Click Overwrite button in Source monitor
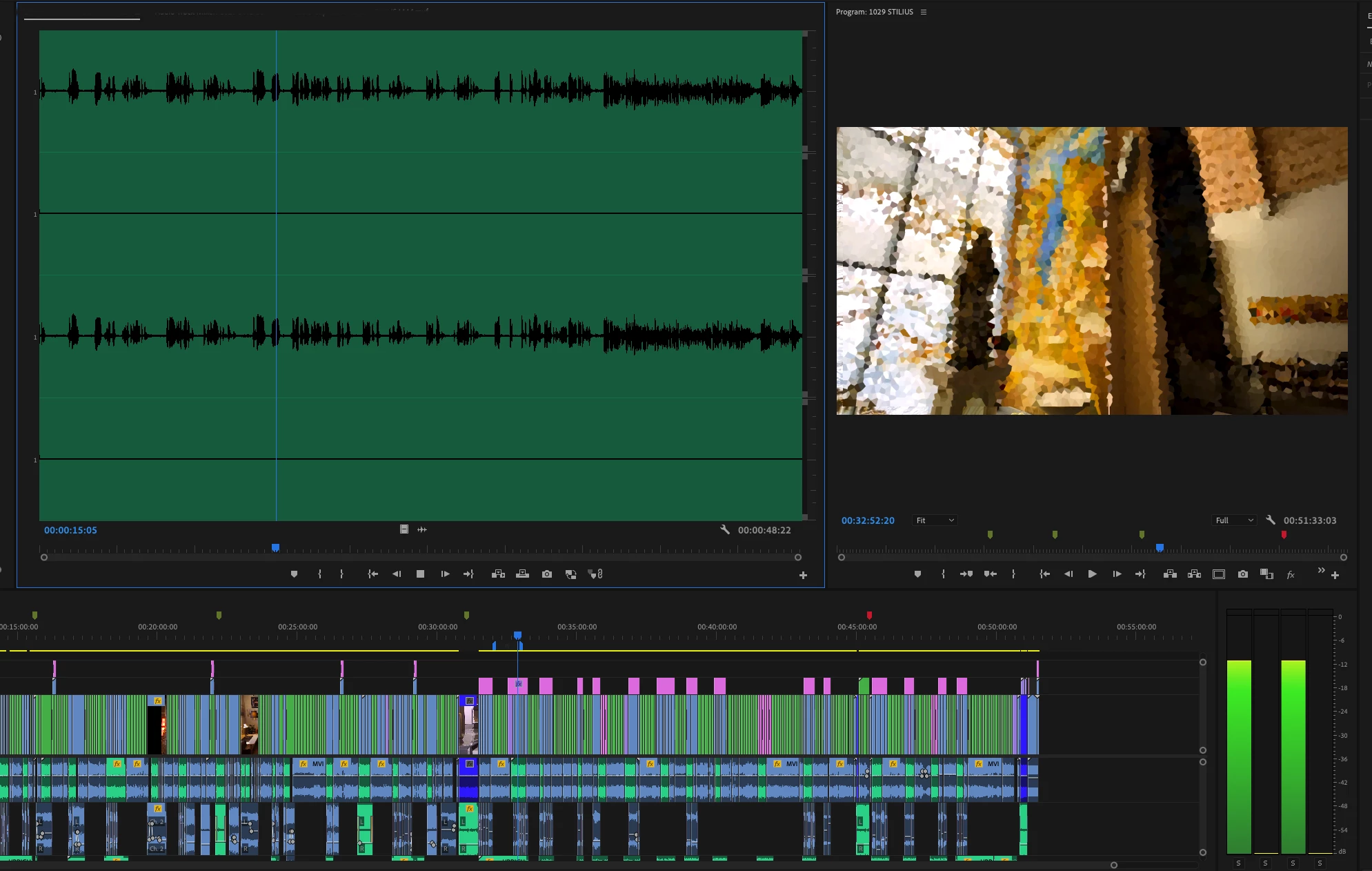This screenshot has height=871, width=1372. point(522,574)
